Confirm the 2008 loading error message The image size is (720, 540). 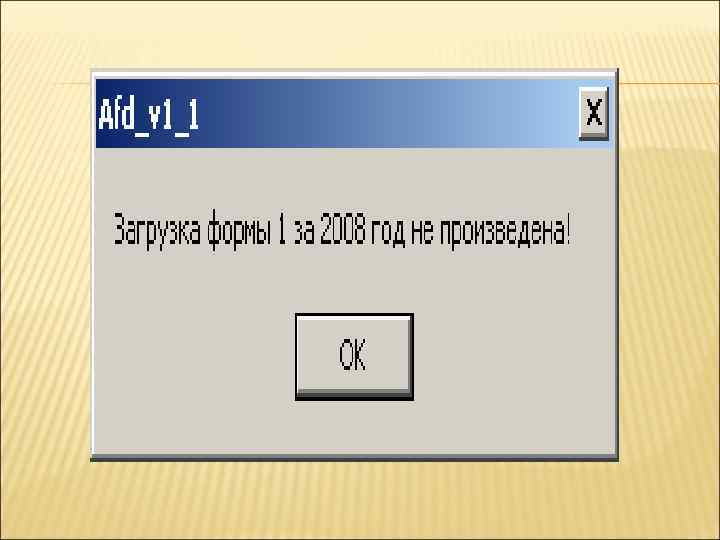click(x=354, y=357)
